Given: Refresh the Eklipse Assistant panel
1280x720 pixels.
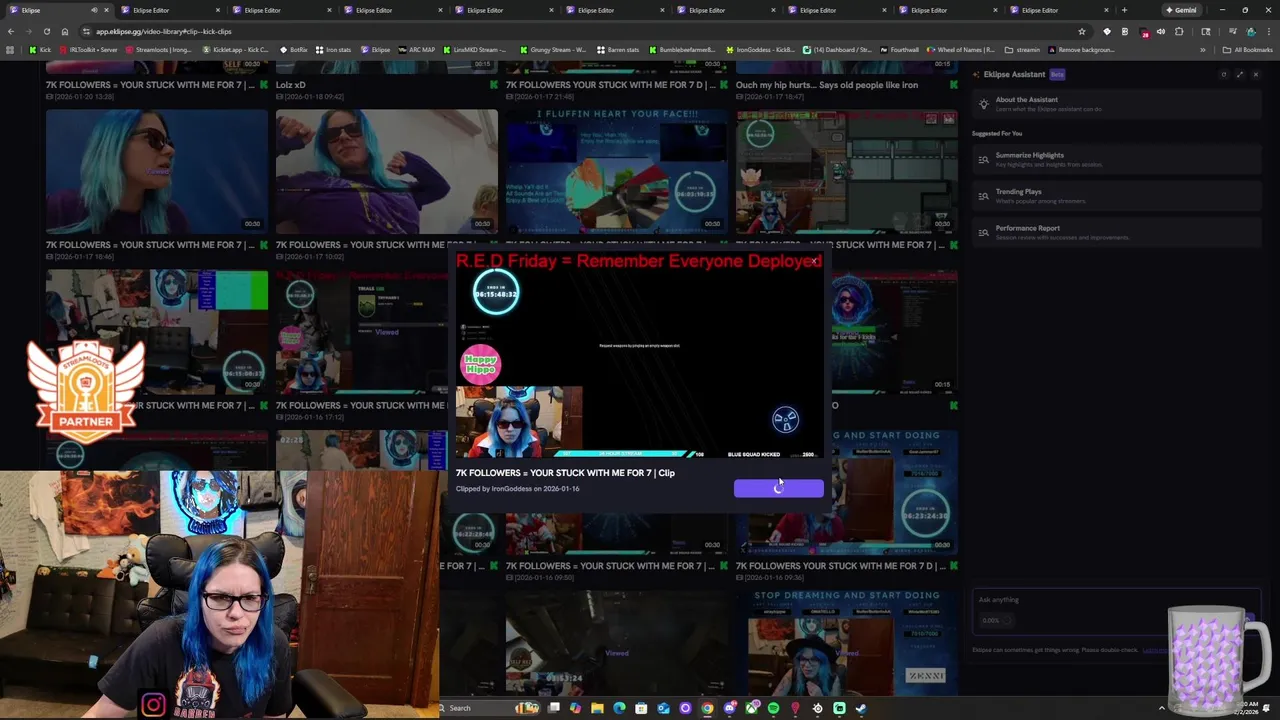Looking at the screenshot, I should pyautogui.click(x=1223, y=74).
